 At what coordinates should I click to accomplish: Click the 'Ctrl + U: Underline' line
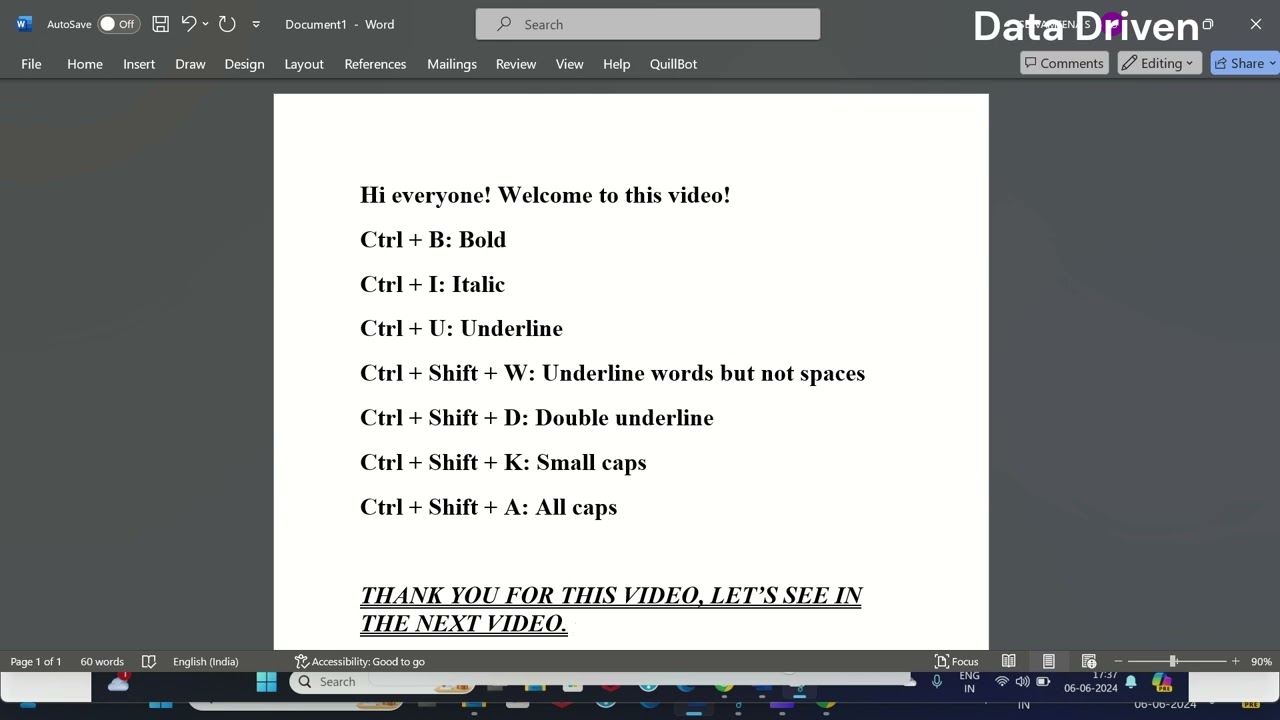point(461,329)
